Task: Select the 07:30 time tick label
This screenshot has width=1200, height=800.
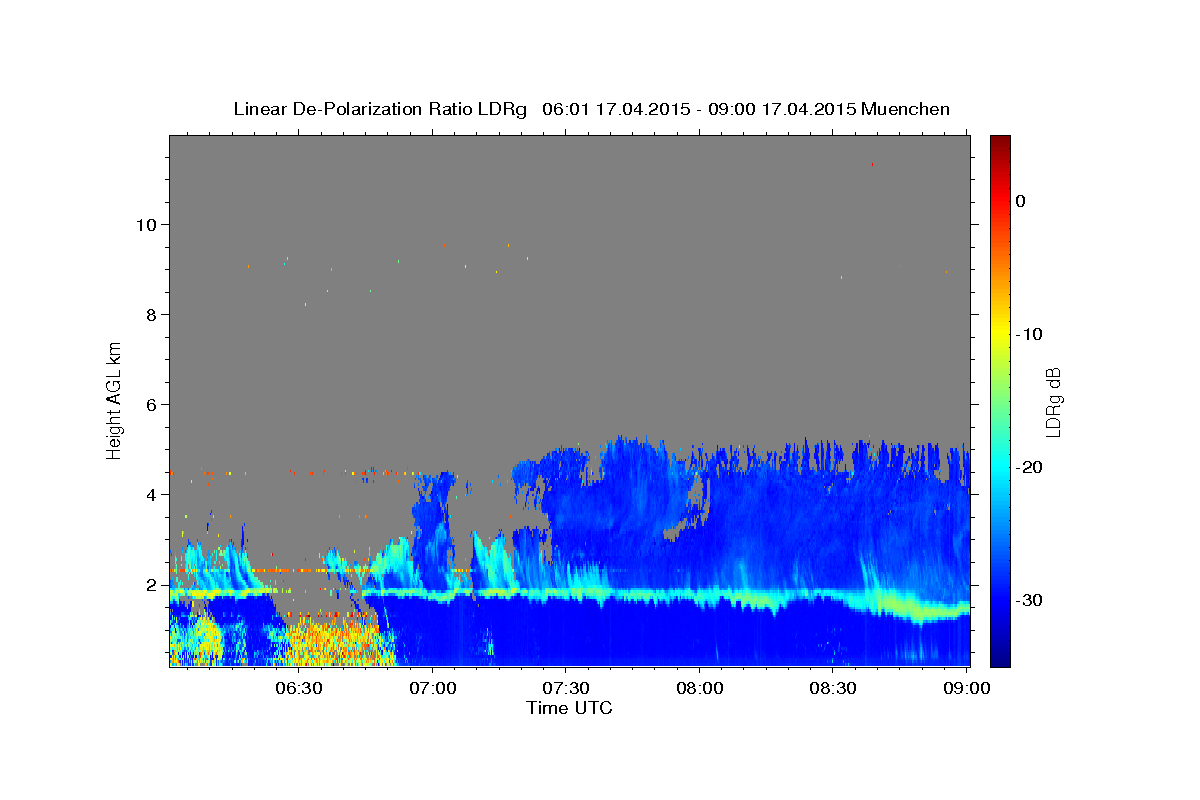Action: (566, 689)
